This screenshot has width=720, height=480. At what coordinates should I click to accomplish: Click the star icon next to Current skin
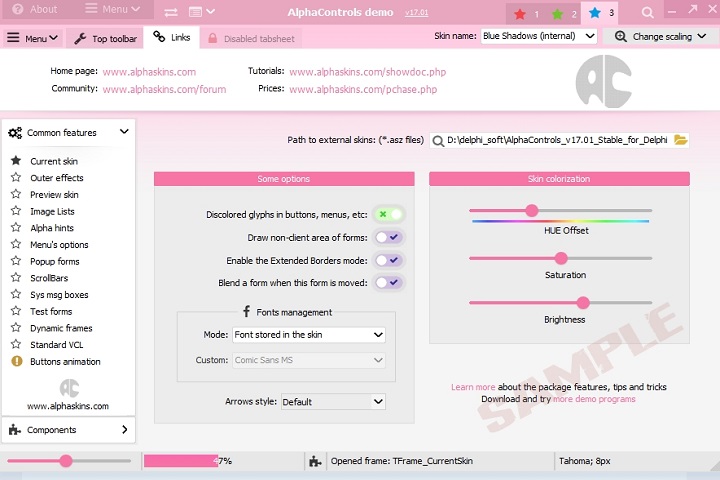(x=16, y=160)
